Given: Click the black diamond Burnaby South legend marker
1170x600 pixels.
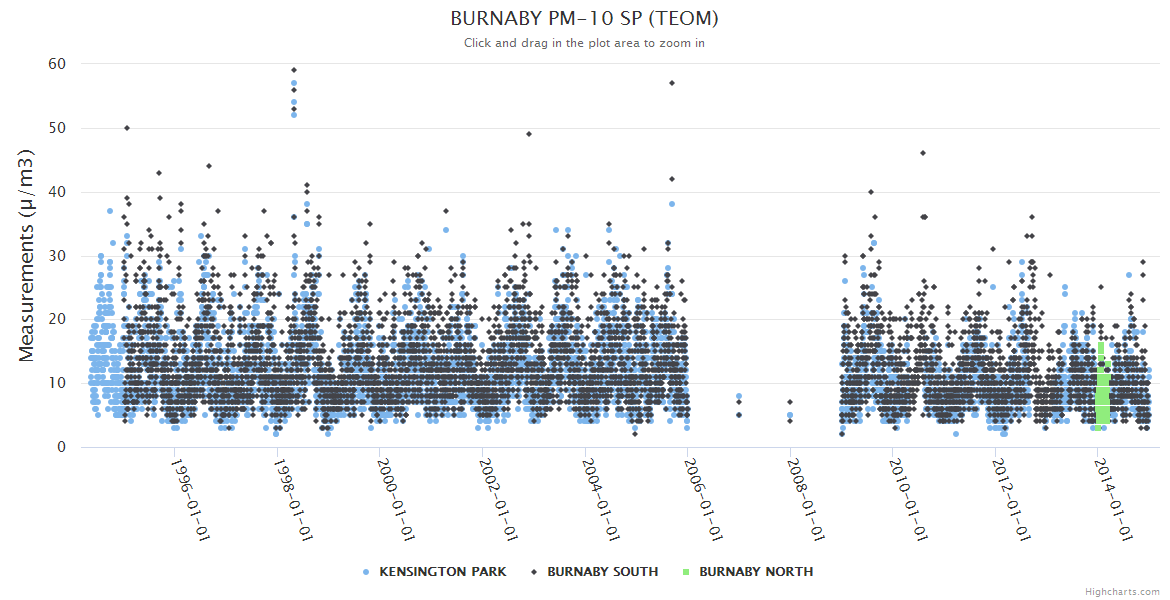Looking at the screenshot, I should [x=534, y=572].
